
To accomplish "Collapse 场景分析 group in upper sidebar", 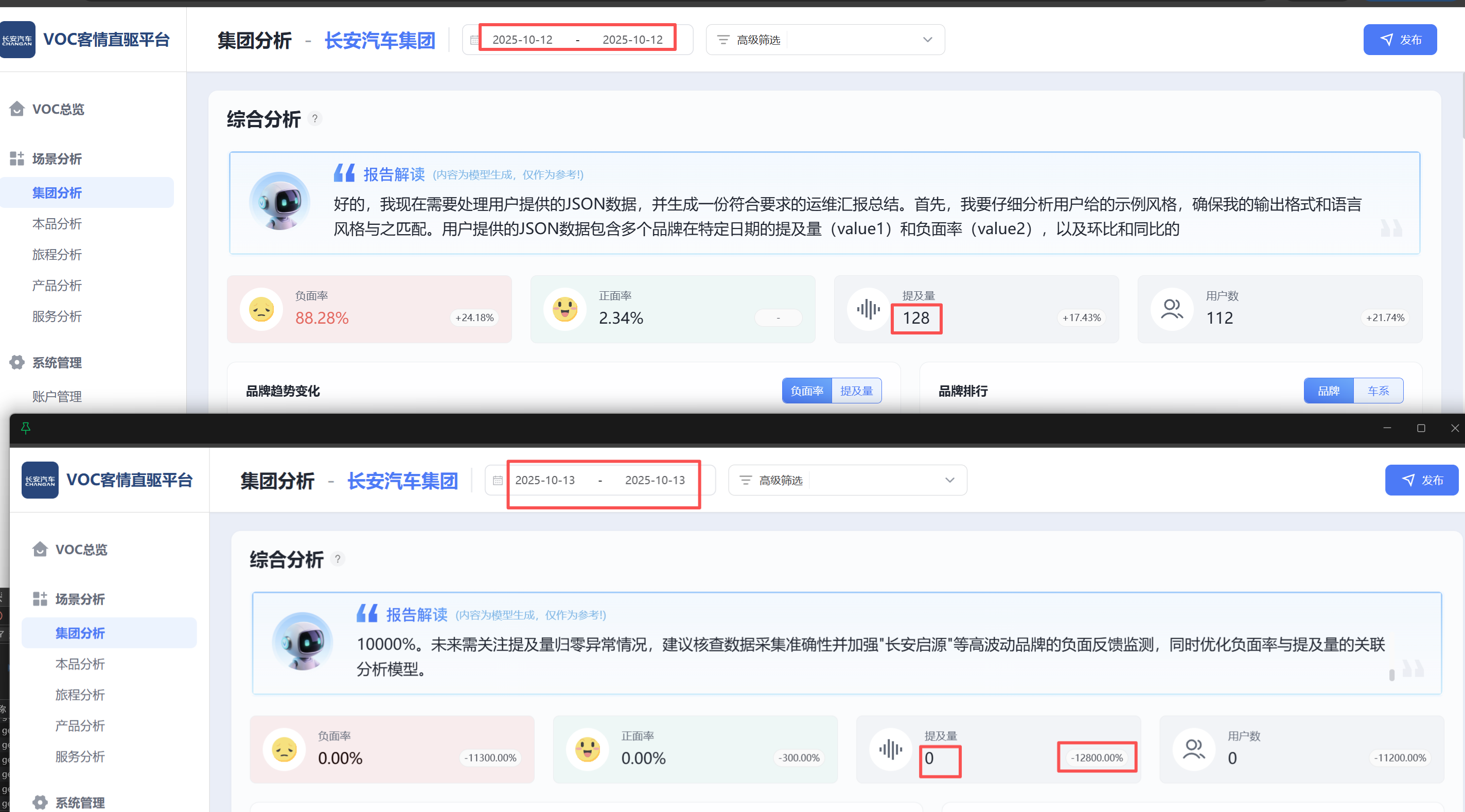I will pos(57,158).
